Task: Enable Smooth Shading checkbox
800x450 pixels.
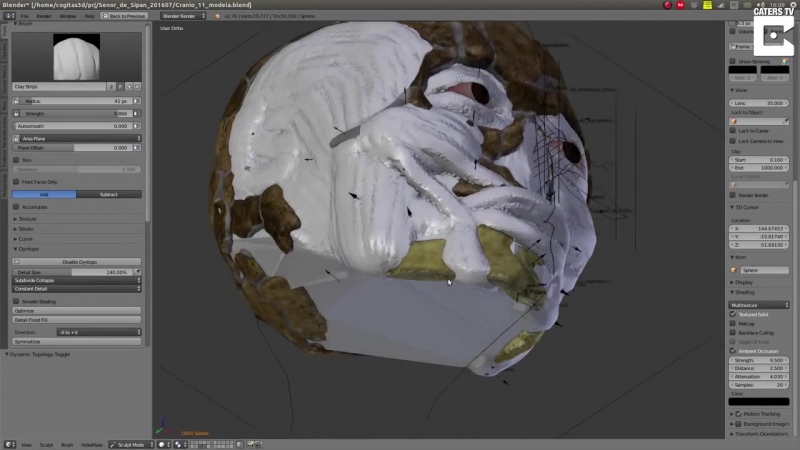Action: (16, 302)
